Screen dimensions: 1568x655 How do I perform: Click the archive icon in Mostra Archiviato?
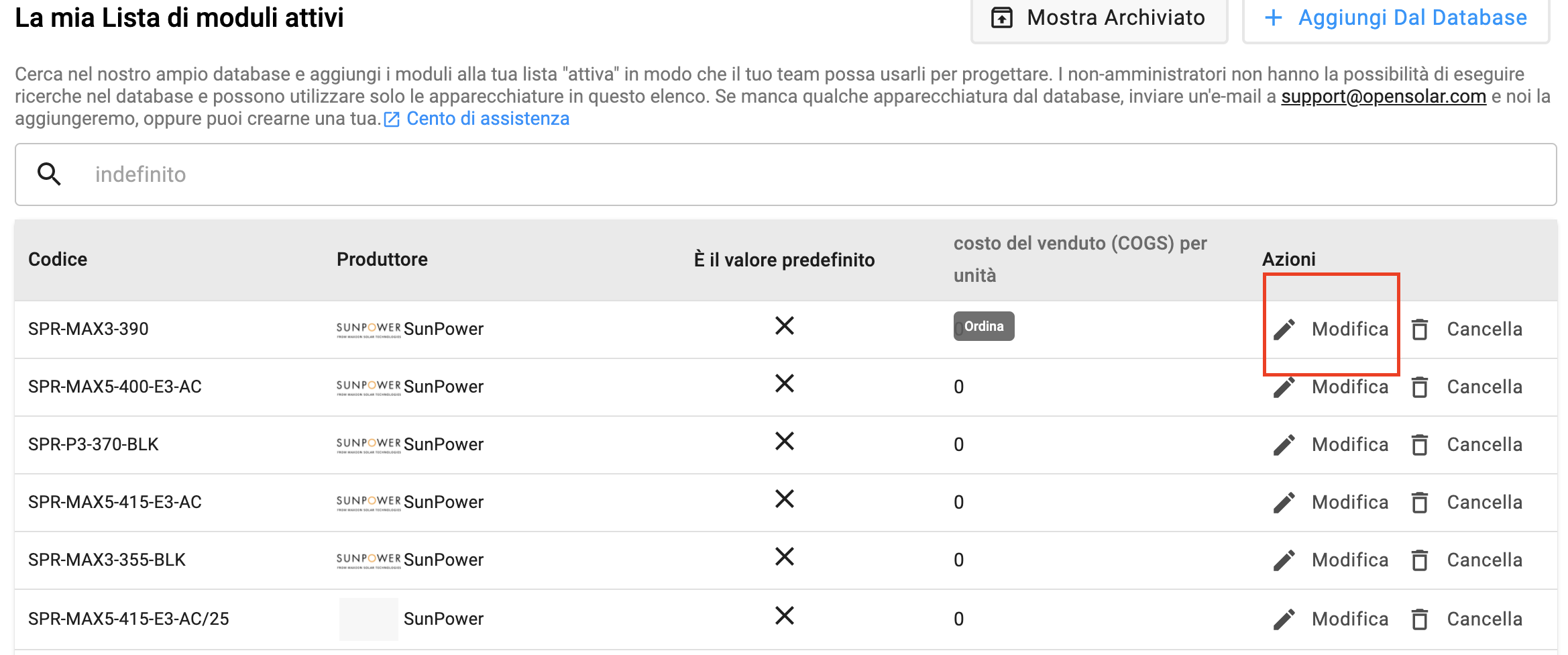pos(1002,17)
